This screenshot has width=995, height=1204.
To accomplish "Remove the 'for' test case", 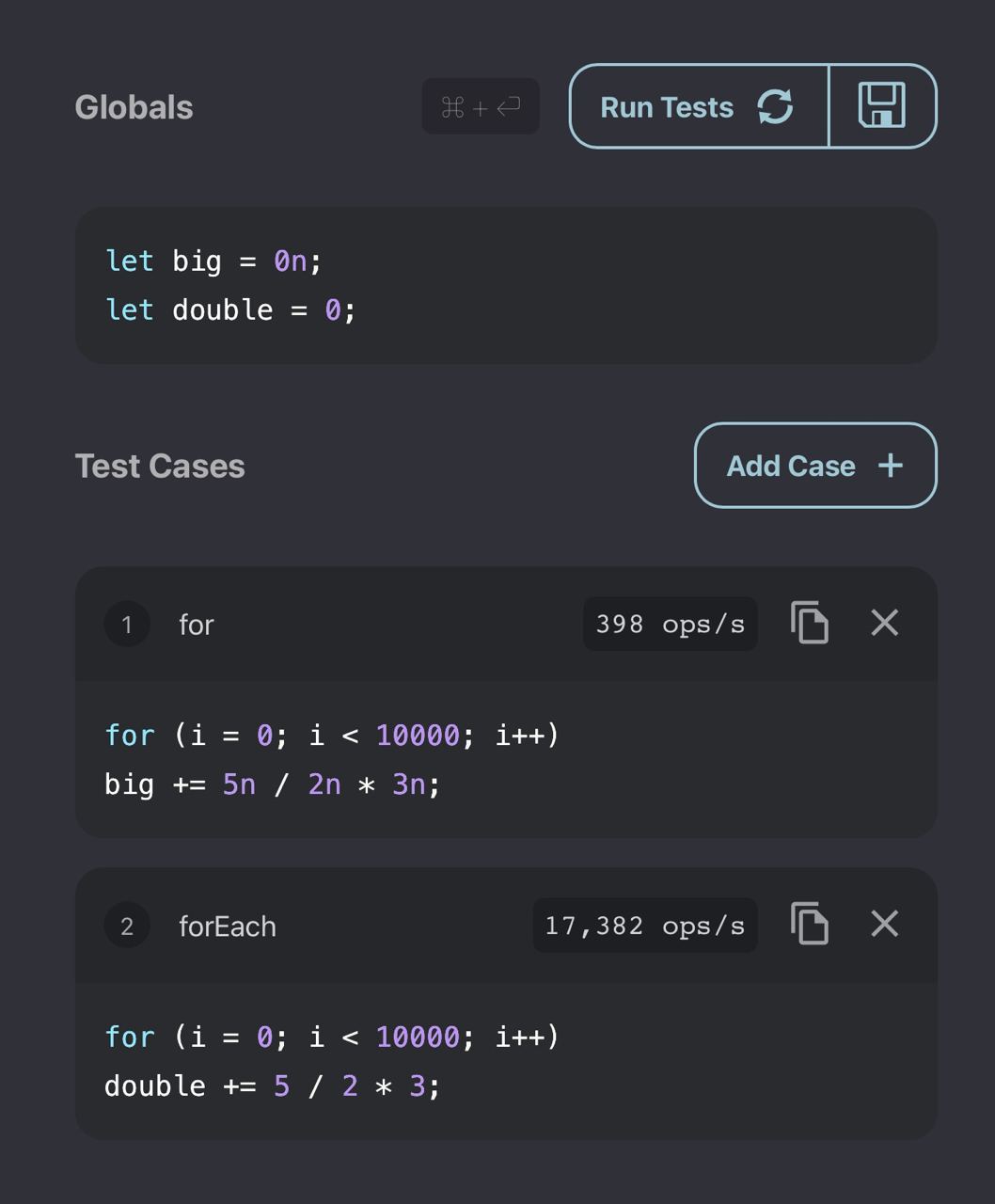I will (x=885, y=623).
